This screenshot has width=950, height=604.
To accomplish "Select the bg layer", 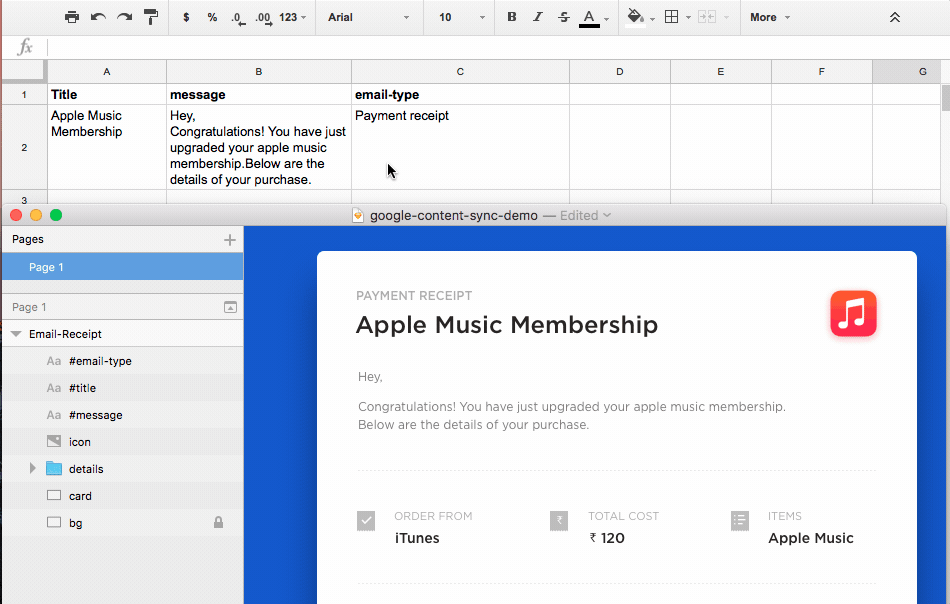I will pos(122,523).
